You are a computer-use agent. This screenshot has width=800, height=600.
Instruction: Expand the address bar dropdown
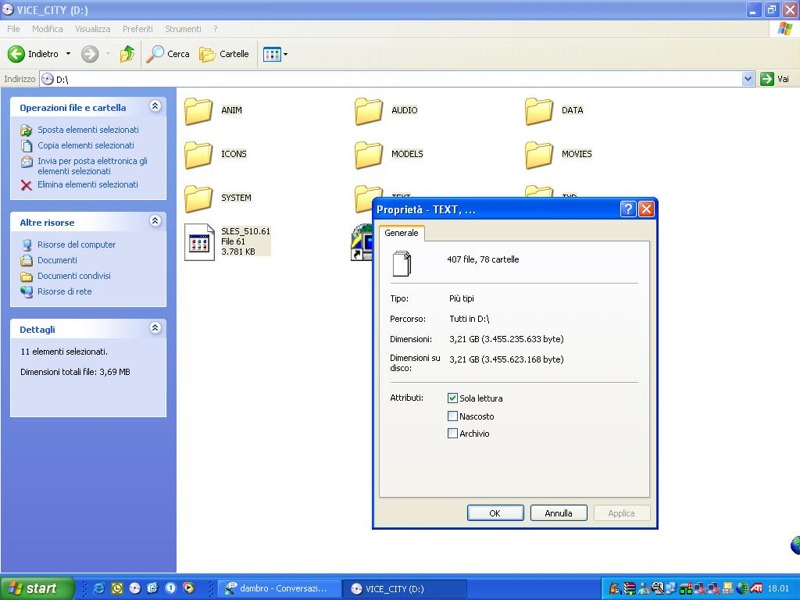click(748, 79)
